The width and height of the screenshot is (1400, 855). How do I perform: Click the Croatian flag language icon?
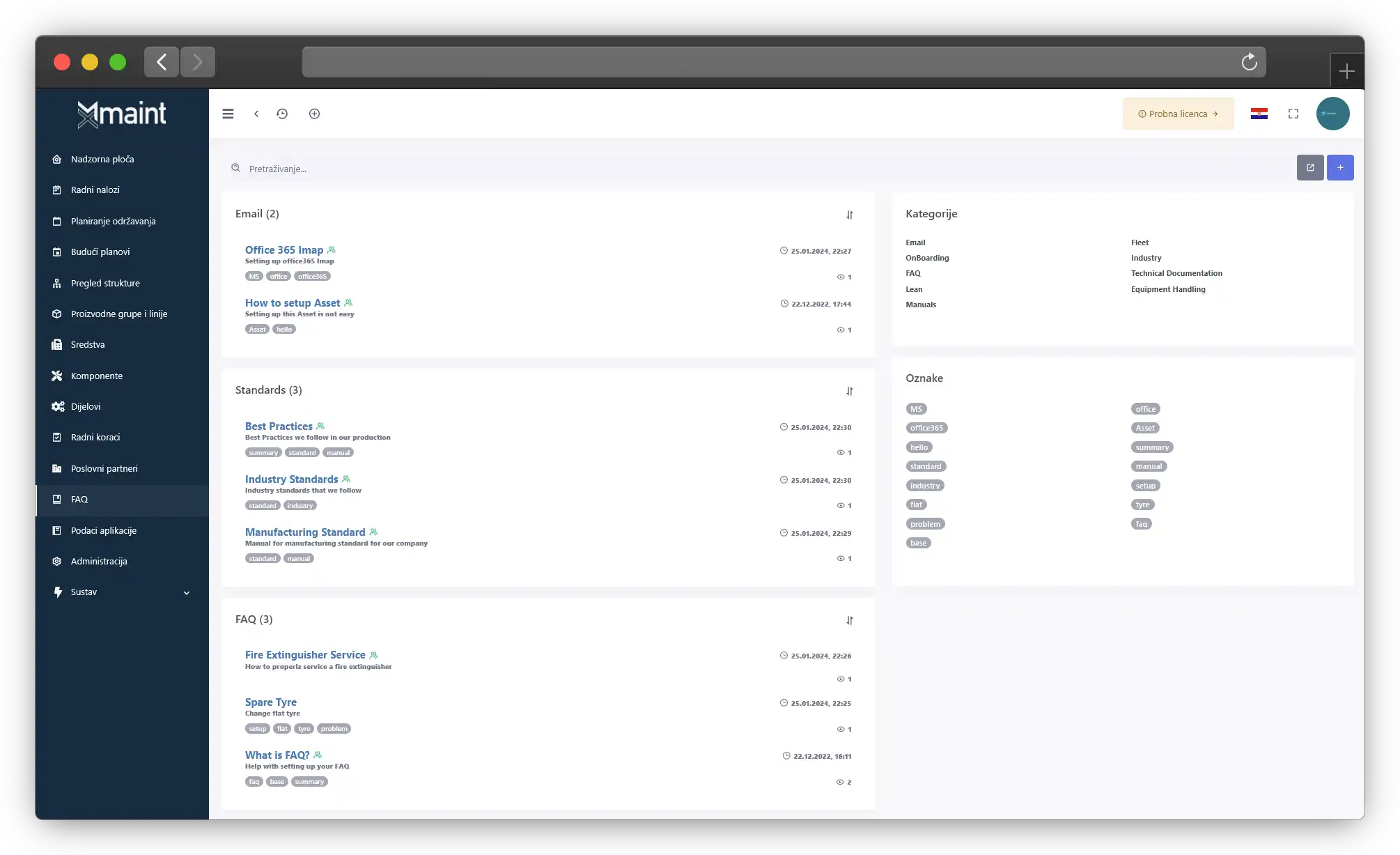coord(1259,114)
